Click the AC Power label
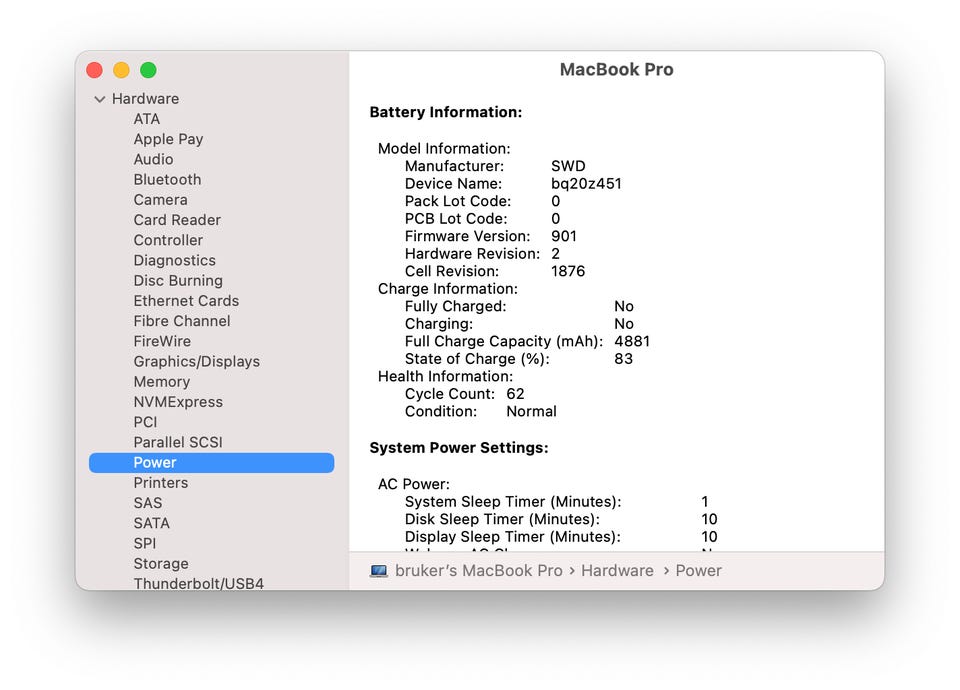This screenshot has width=960, height=690. pos(414,484)
